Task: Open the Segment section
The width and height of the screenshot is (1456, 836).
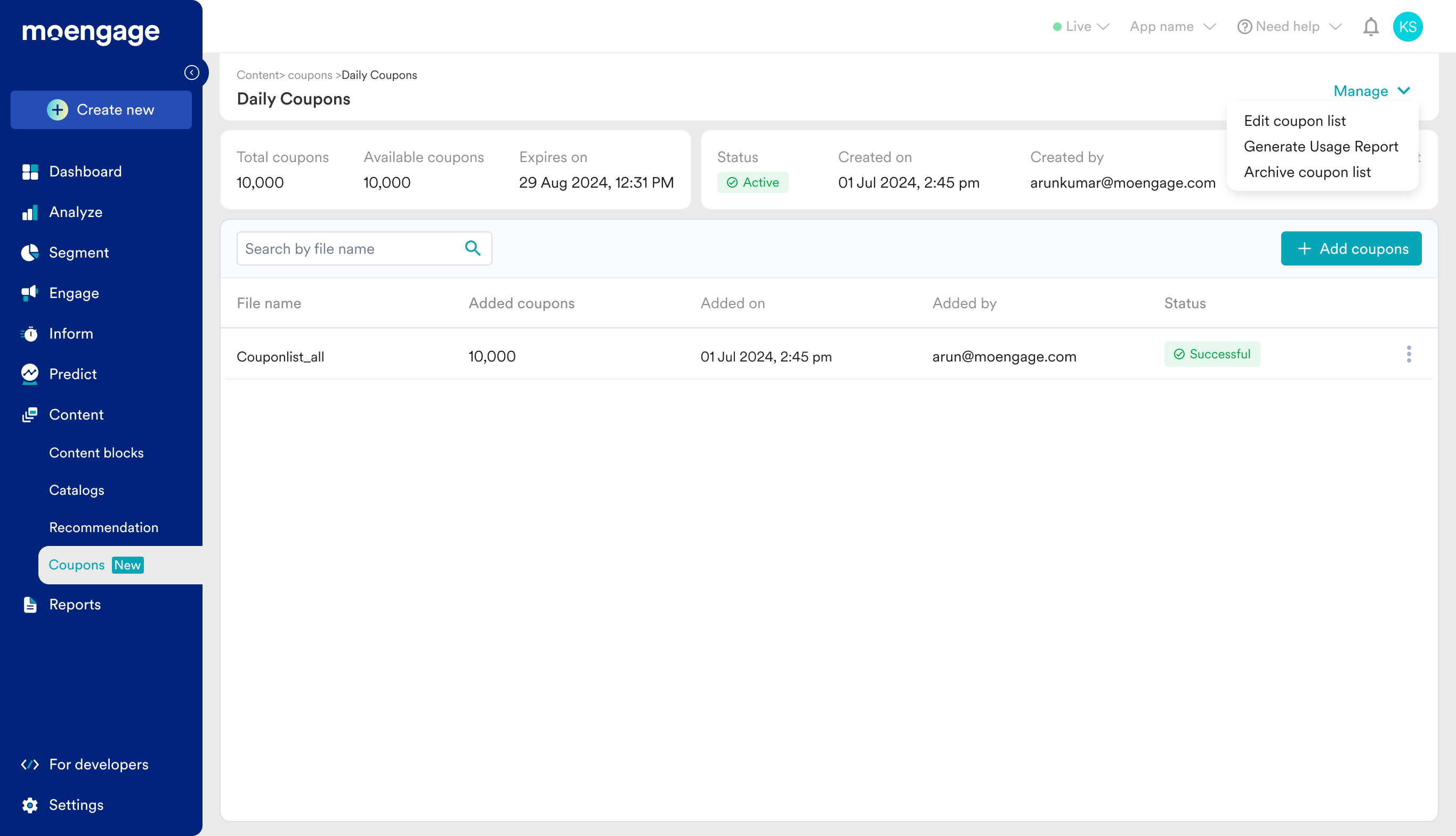Action: tap(79, 253)
